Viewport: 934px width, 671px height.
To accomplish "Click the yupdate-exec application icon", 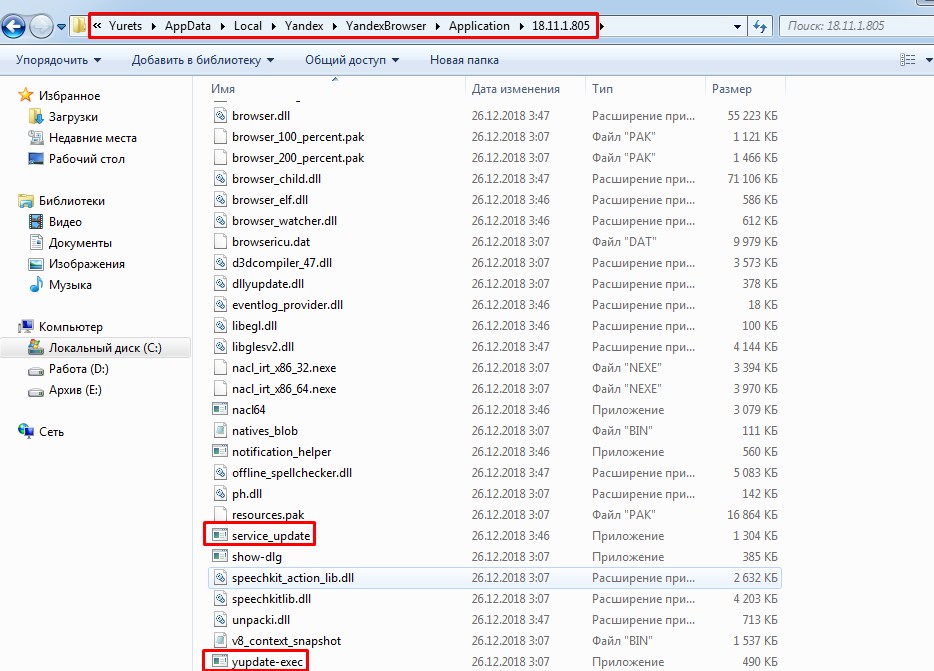I will (x=220, y=662).
